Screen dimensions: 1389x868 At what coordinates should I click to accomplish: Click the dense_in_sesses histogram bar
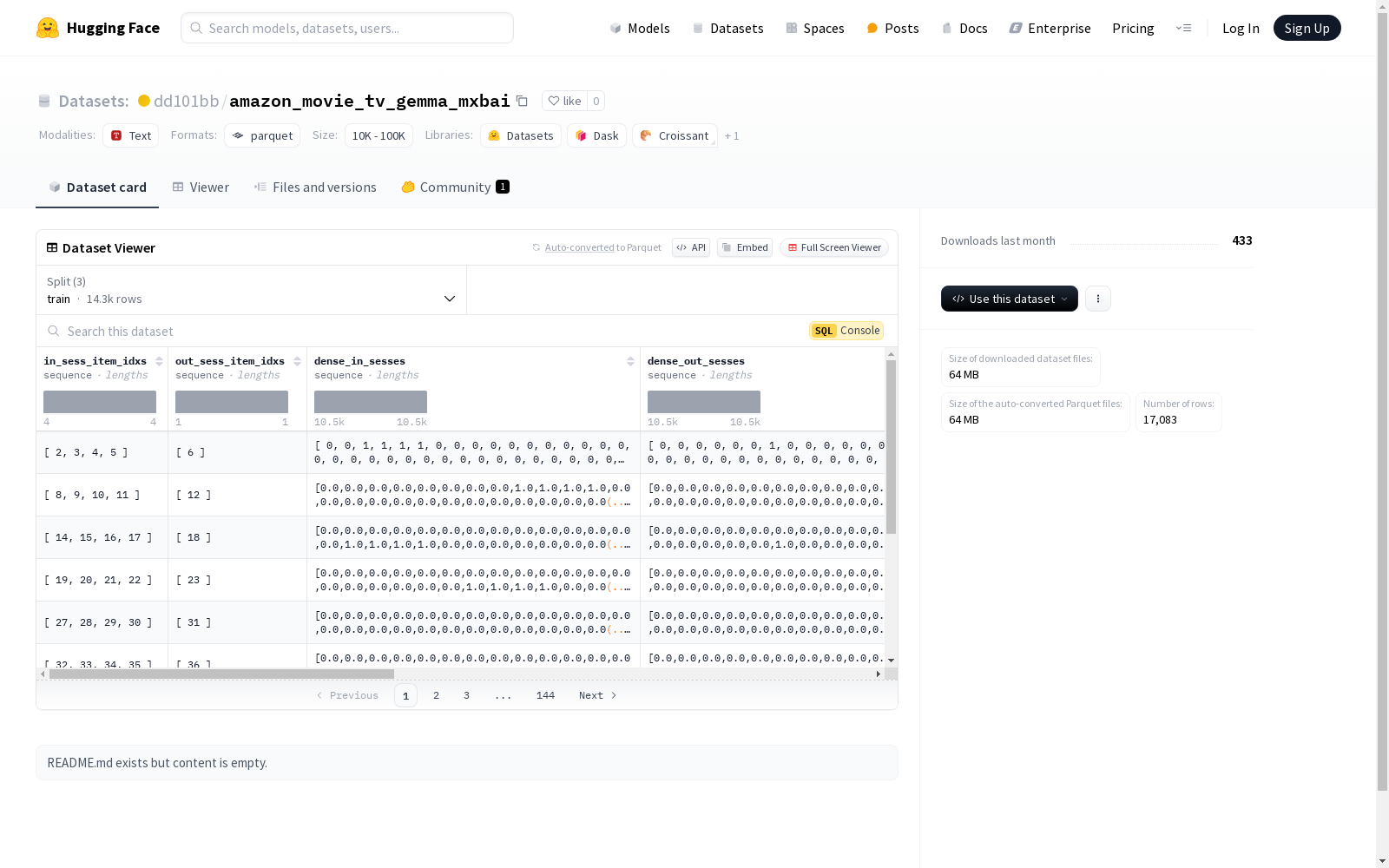click(371, 402)
